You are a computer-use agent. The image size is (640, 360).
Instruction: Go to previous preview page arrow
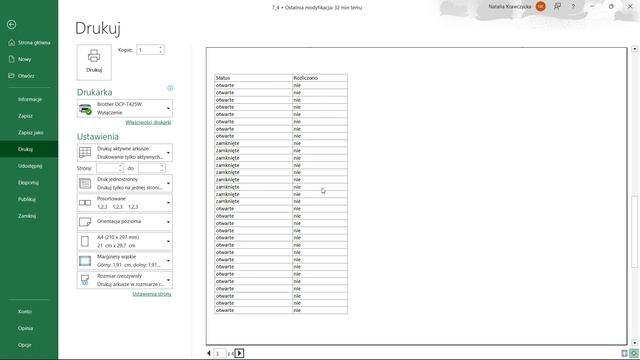[209, 353]
